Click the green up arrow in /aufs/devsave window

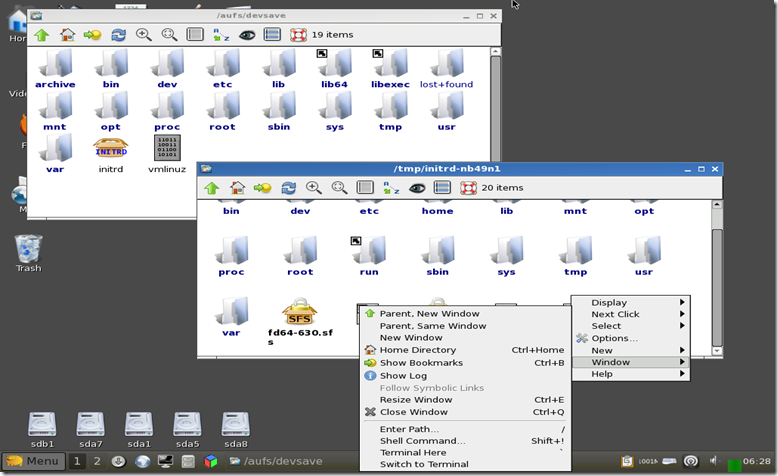click(42, 35)
